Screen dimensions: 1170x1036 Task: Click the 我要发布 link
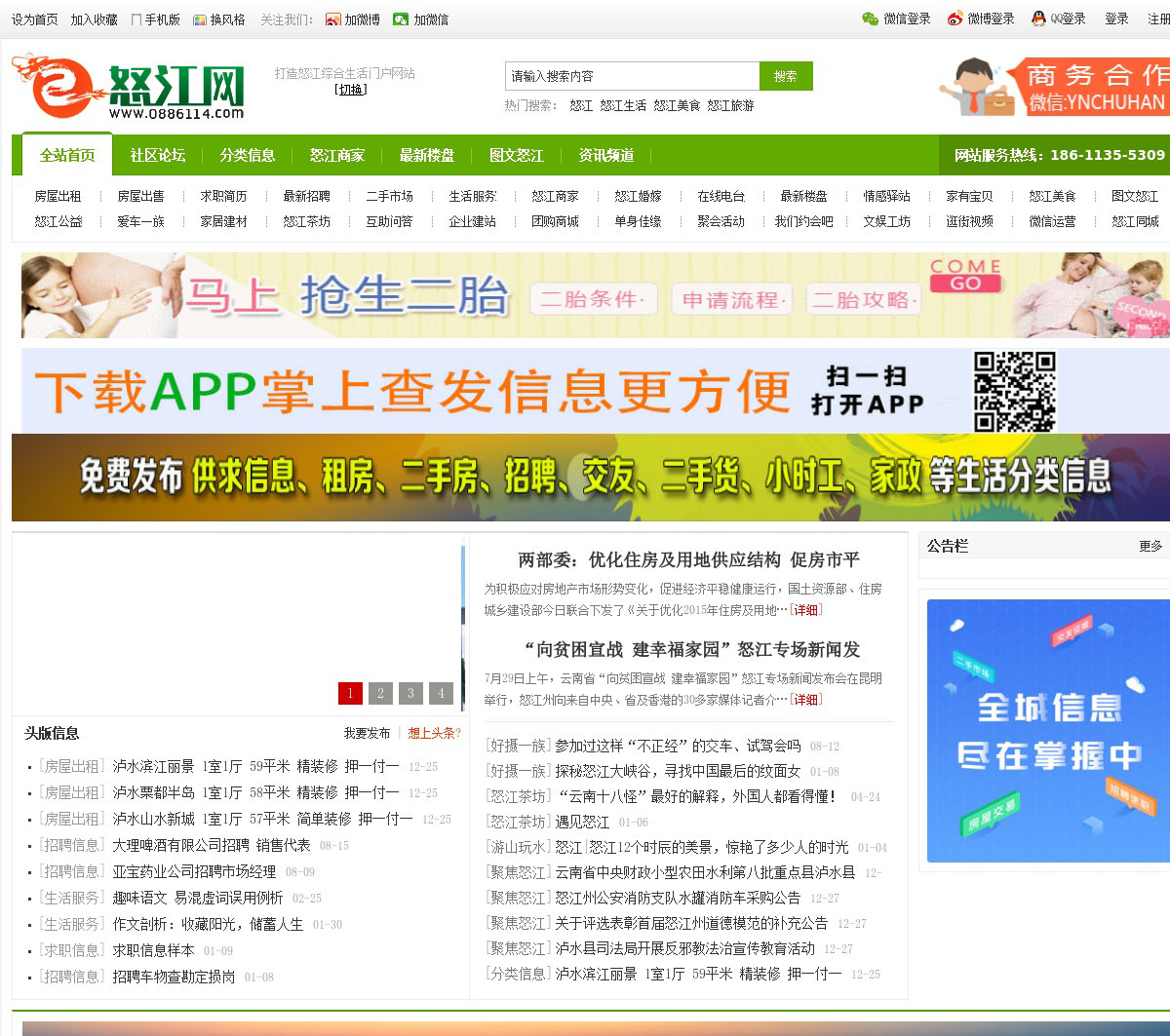(367, 733)
